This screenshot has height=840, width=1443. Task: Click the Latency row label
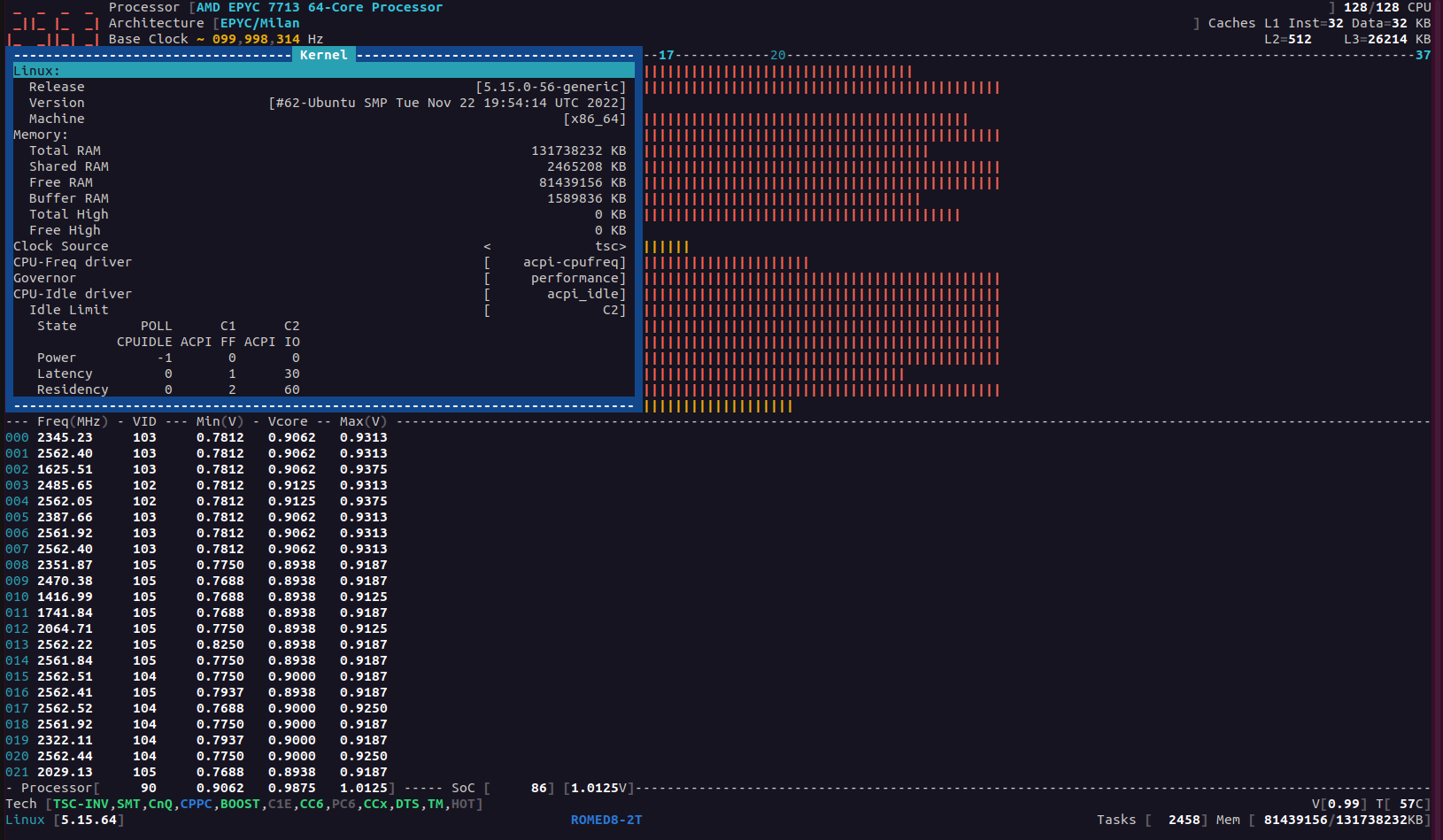point(65,374)
